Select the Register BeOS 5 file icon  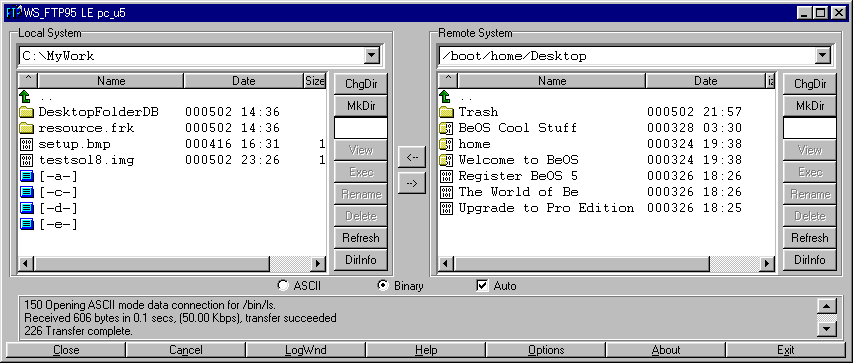[x=446, y=176]
